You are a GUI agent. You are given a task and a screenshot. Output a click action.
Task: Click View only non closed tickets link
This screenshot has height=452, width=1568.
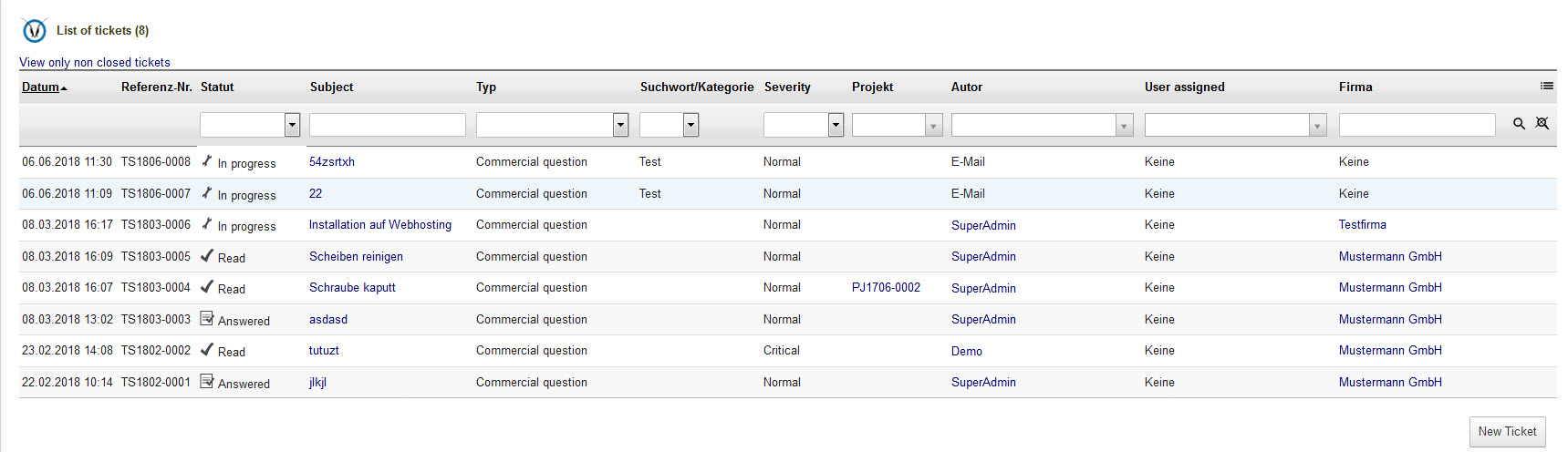(95, 62)
